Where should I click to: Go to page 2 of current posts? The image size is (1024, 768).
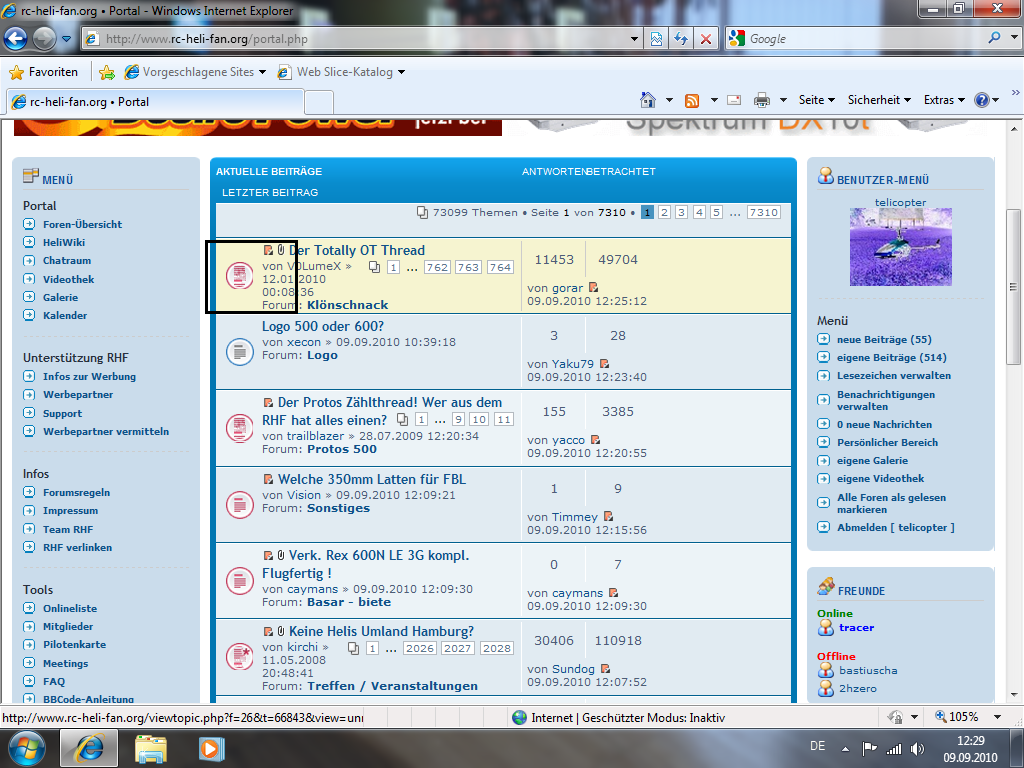pyautogui.click(x=664, y=212)
